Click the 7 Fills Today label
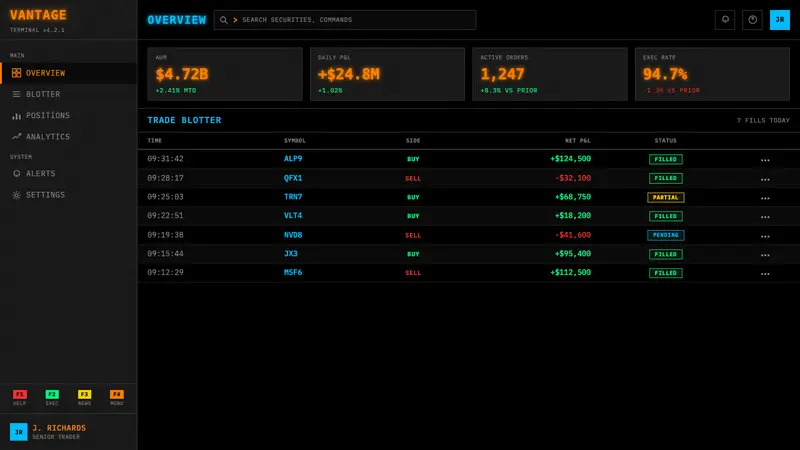This screenshot has width=800, height=450. (763, 120)
